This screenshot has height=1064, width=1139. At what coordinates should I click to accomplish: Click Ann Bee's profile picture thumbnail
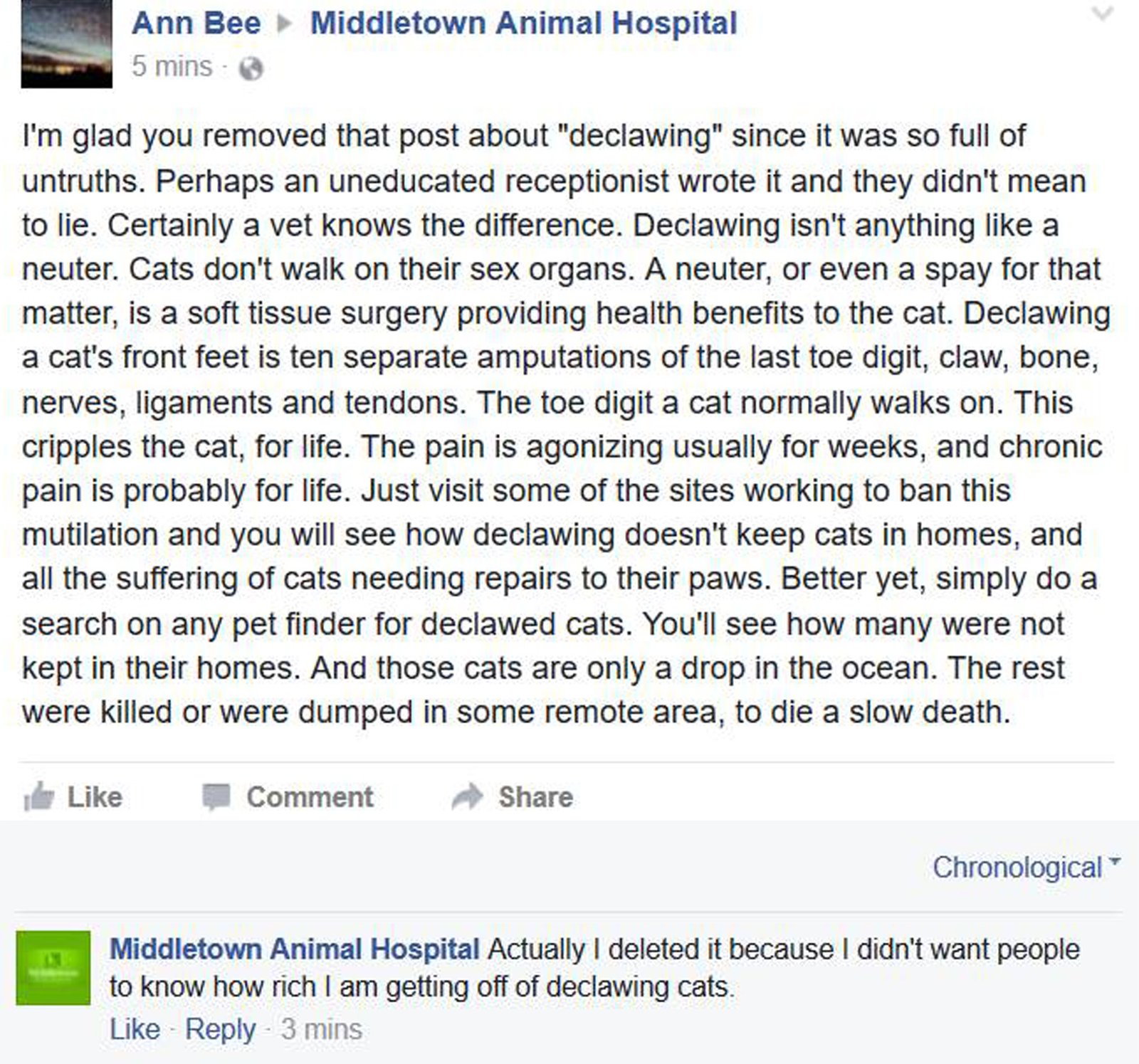[x=66, y=44]
